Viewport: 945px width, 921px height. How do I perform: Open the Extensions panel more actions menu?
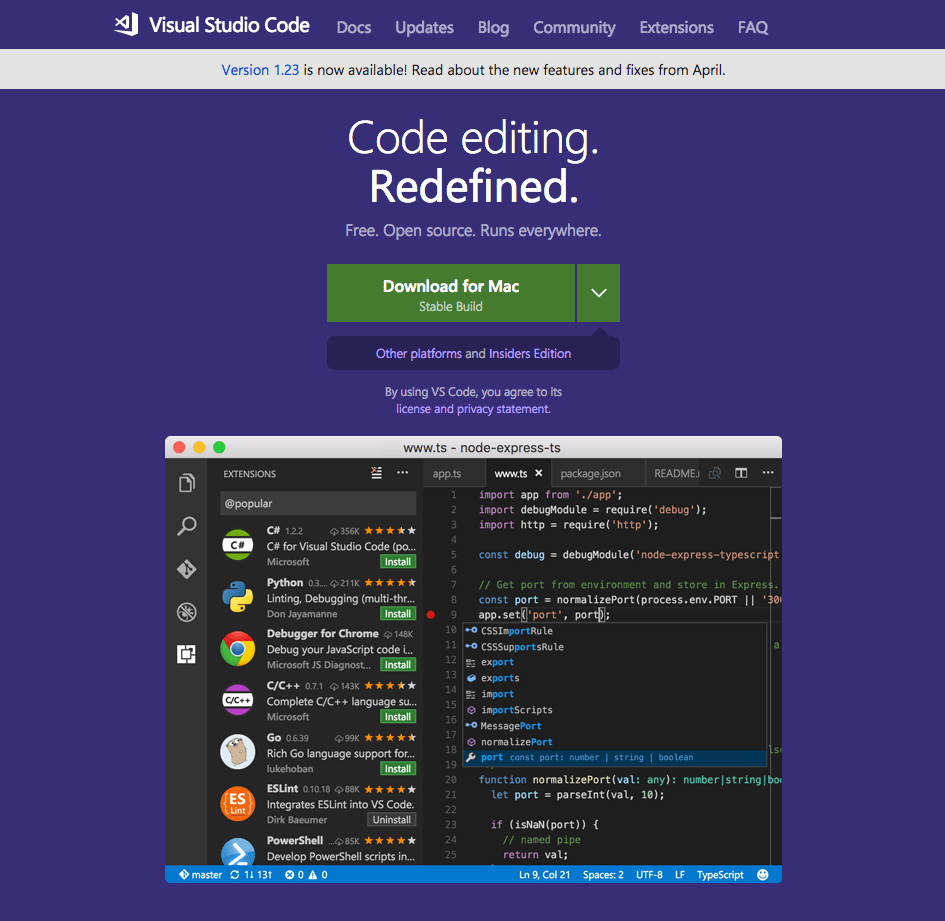(x=403, y=472)
